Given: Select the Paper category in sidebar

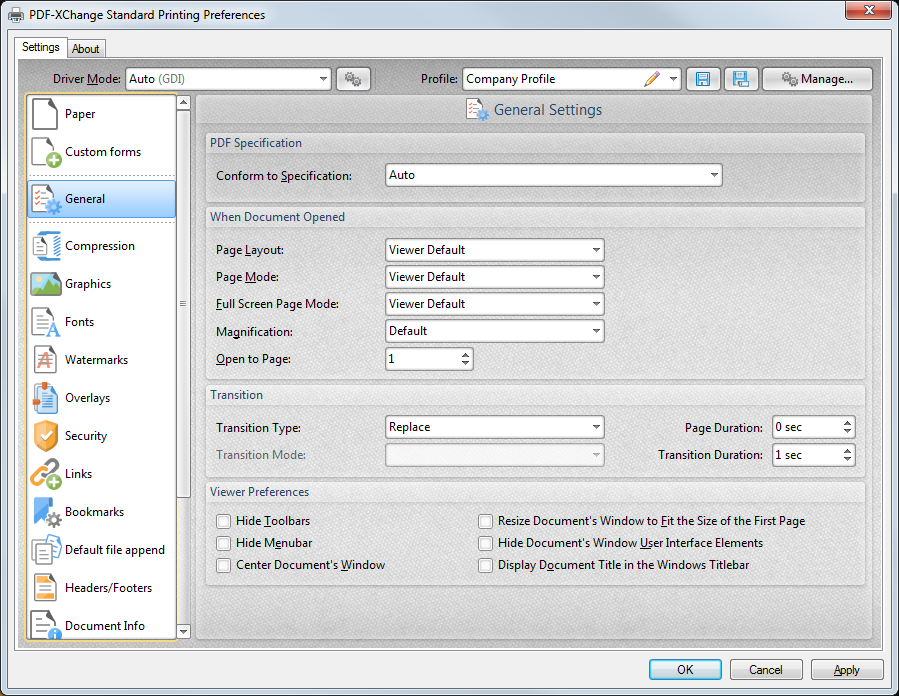Looking at the screenshot, I should tap(101, 114).
